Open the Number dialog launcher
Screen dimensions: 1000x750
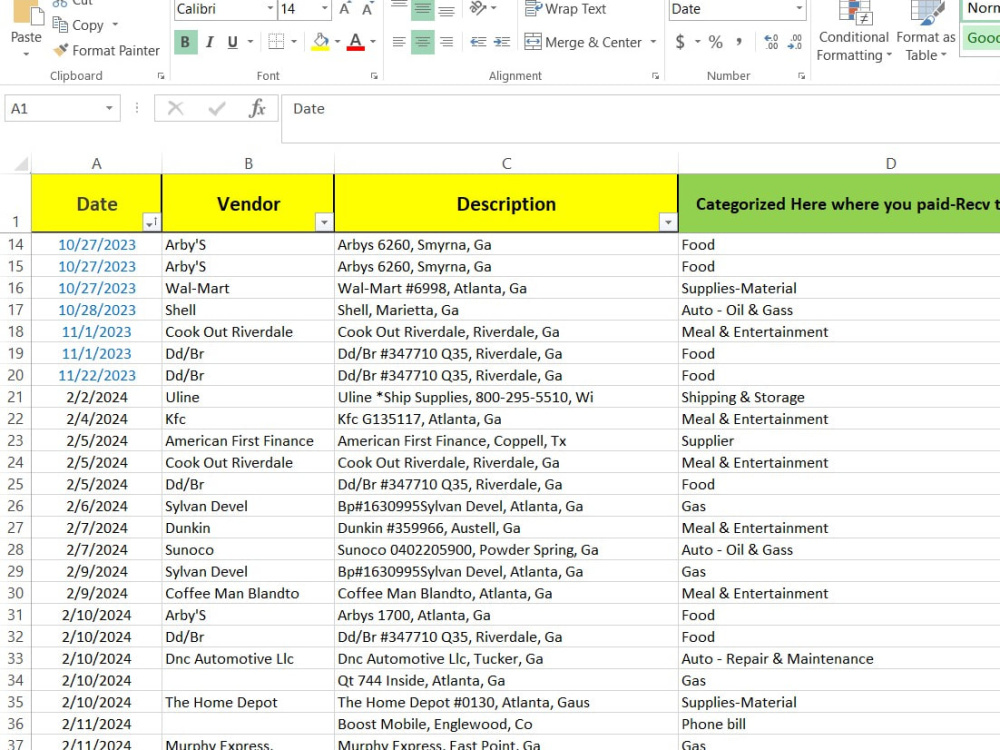tap(802, 76)
